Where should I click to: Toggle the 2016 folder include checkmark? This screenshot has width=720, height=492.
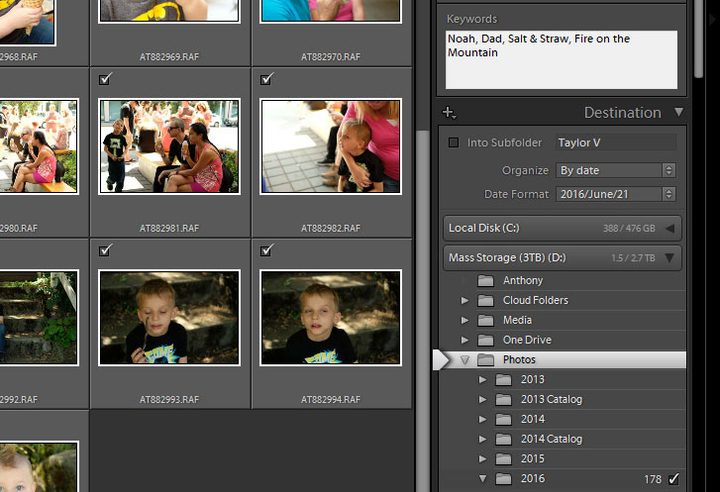(673, 479)
